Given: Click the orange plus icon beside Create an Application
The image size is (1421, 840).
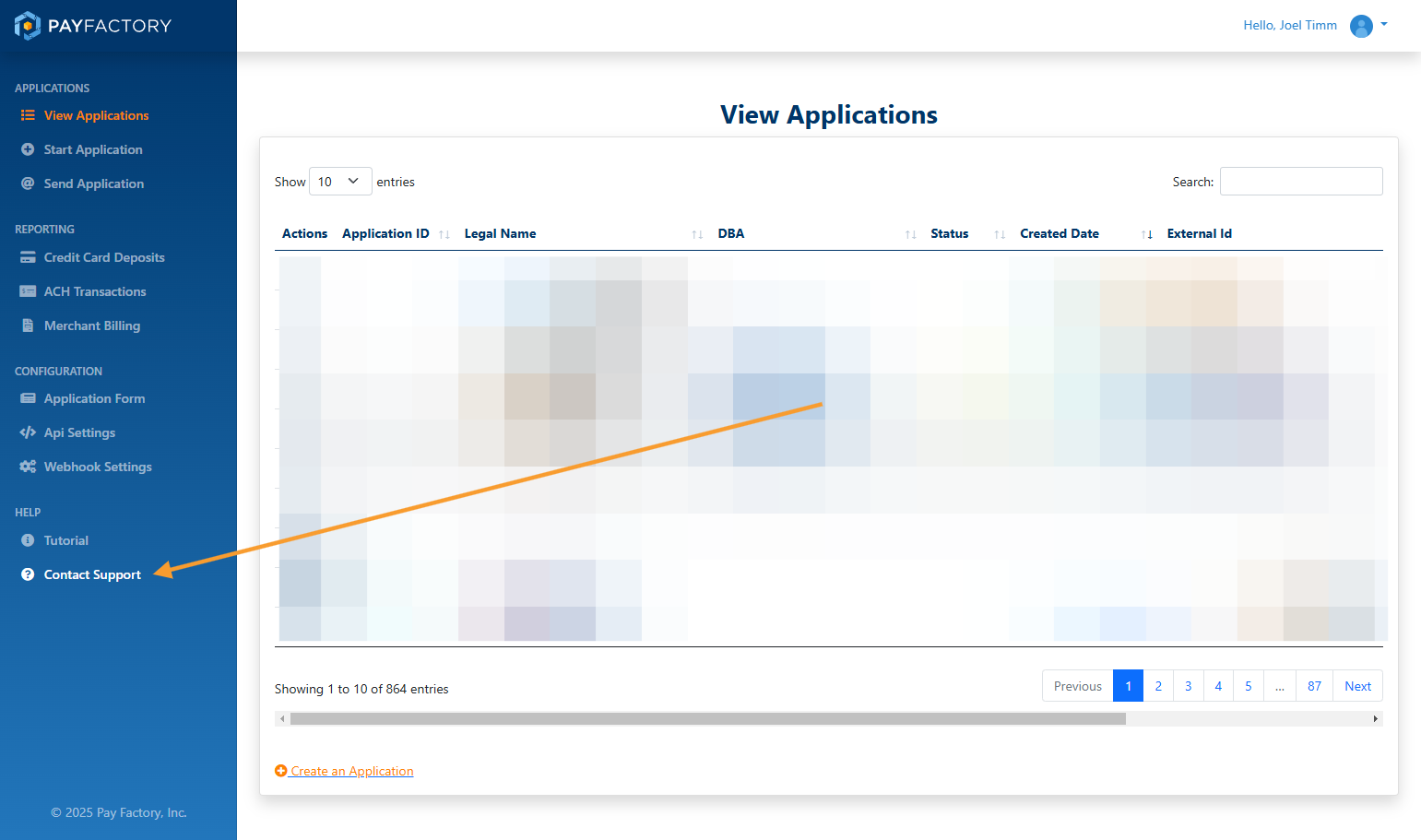Looking at the screenshot, I should tap(281, 771).
